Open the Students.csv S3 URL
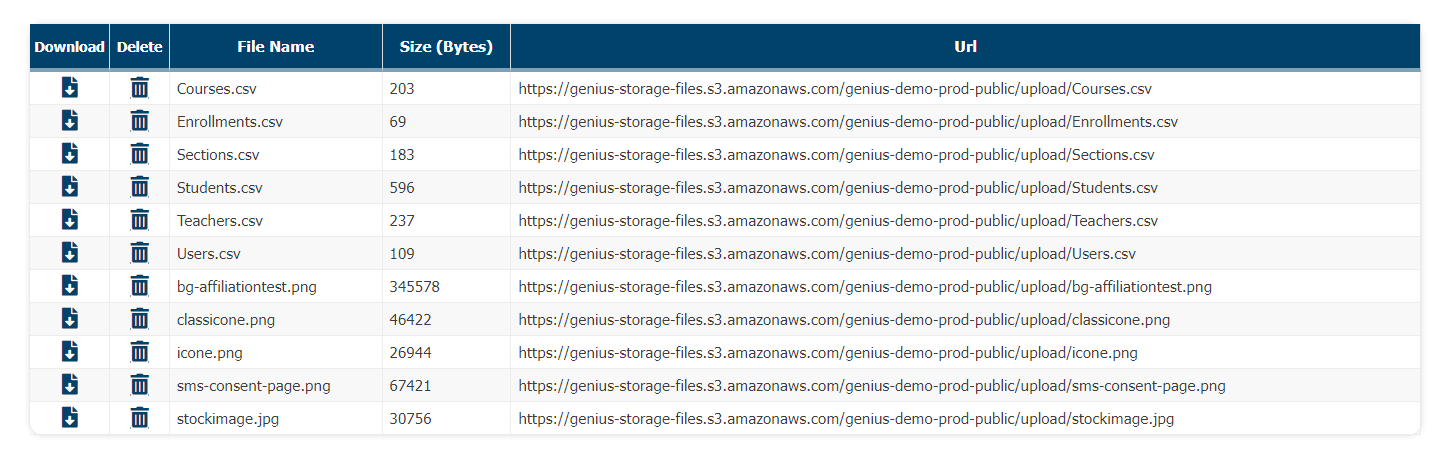The width and height of the screenshot is (1441, 459). click(837, 188)
